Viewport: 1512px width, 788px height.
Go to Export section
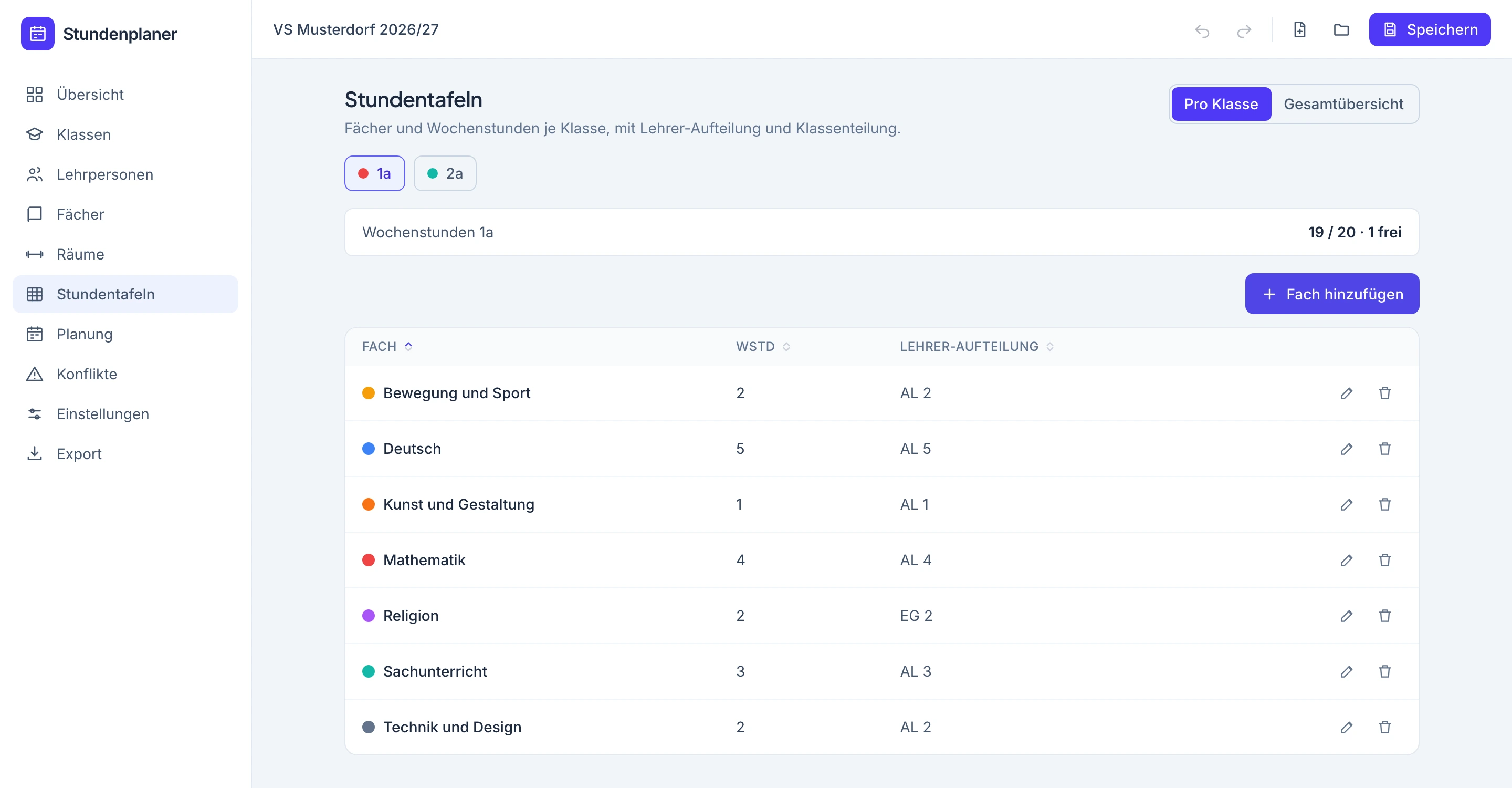tap(125, 454)
